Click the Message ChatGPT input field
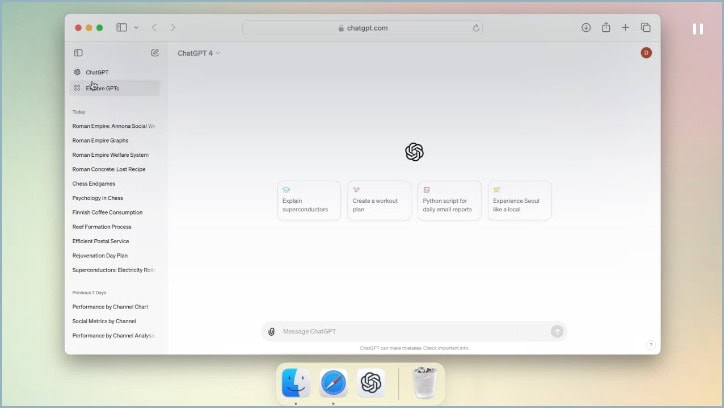Screen dimensions: 724x408 coord(414,331)
